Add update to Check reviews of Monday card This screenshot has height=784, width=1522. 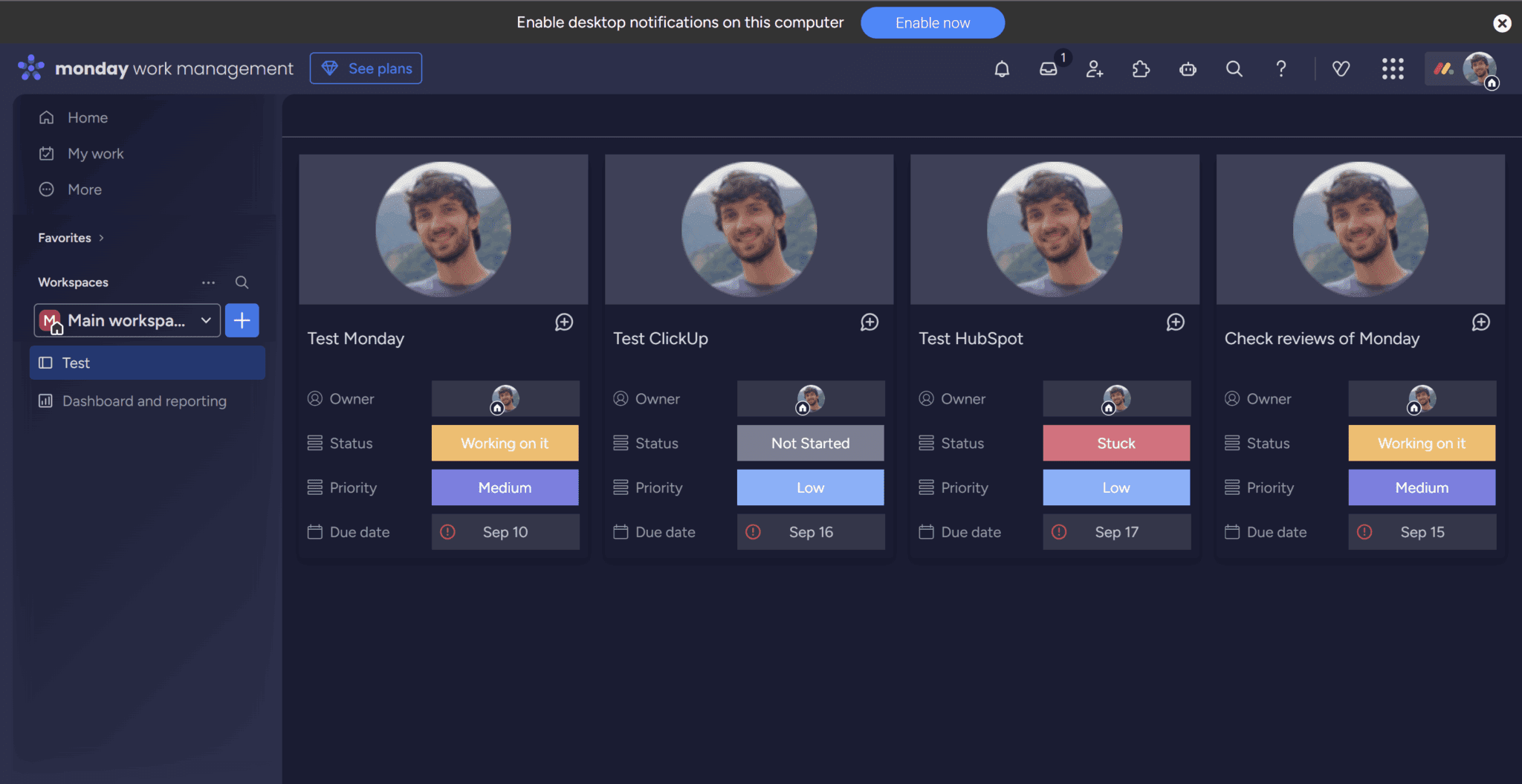coord(1481,322)
